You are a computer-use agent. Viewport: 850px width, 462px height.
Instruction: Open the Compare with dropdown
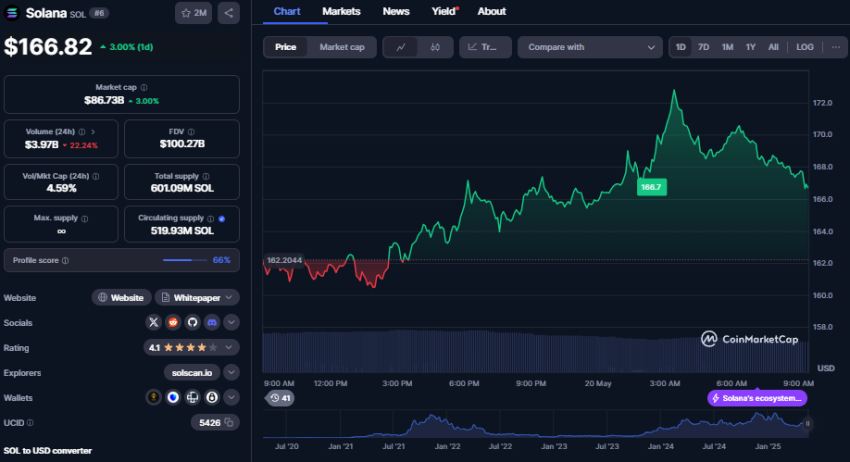point(591,47)
